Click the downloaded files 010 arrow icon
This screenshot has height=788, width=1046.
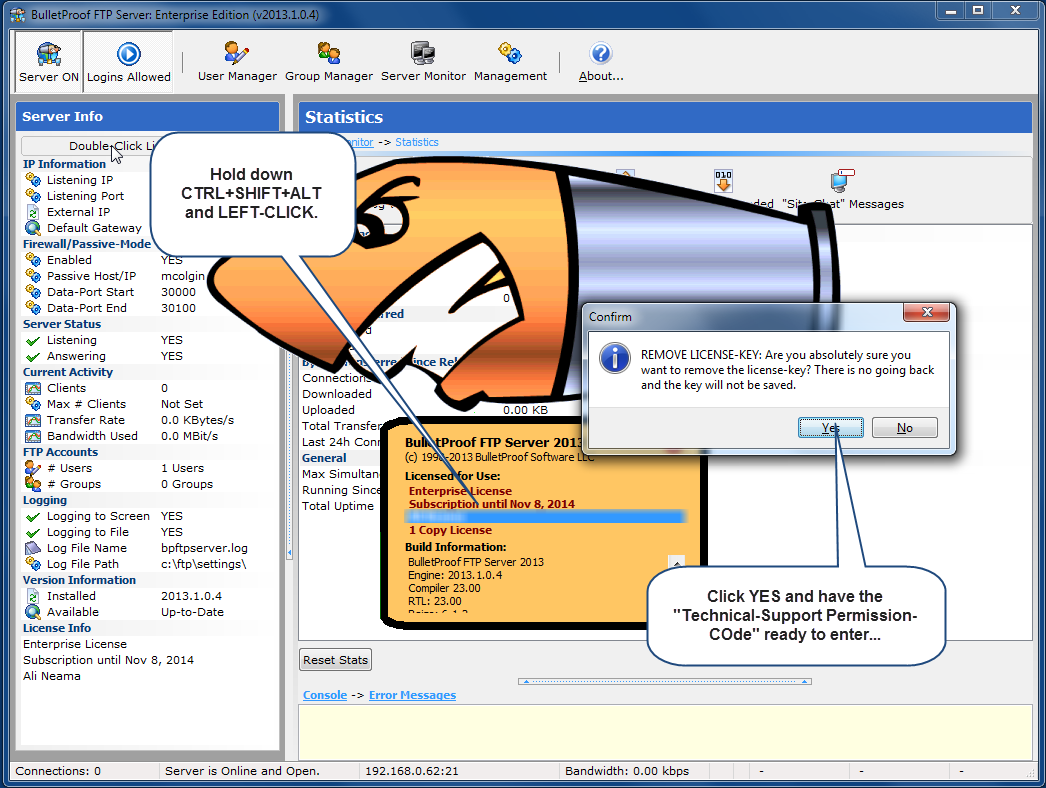[x=723, y=181]
